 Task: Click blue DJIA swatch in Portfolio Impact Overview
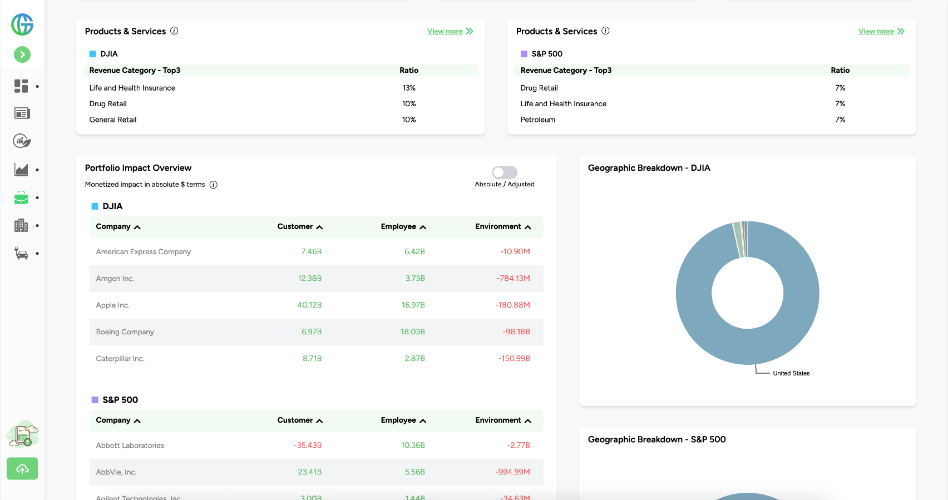(x=94, y=206)
